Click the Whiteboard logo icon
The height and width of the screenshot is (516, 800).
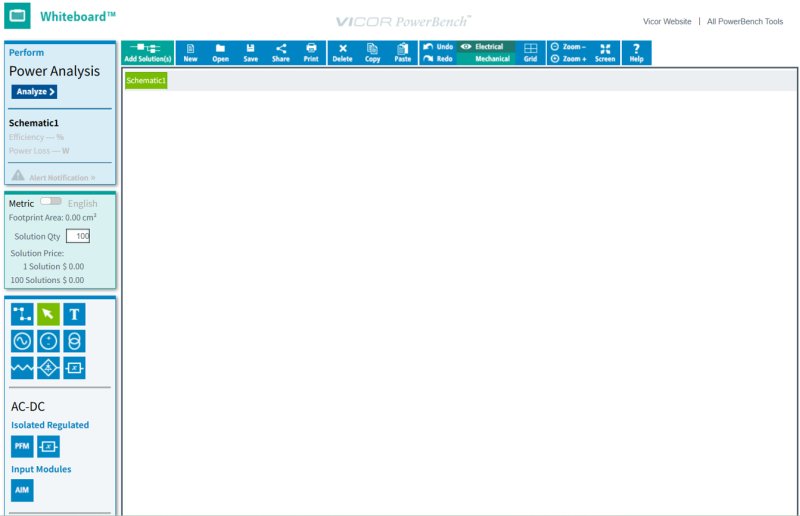pyautogui.click(x=17, y=16)
